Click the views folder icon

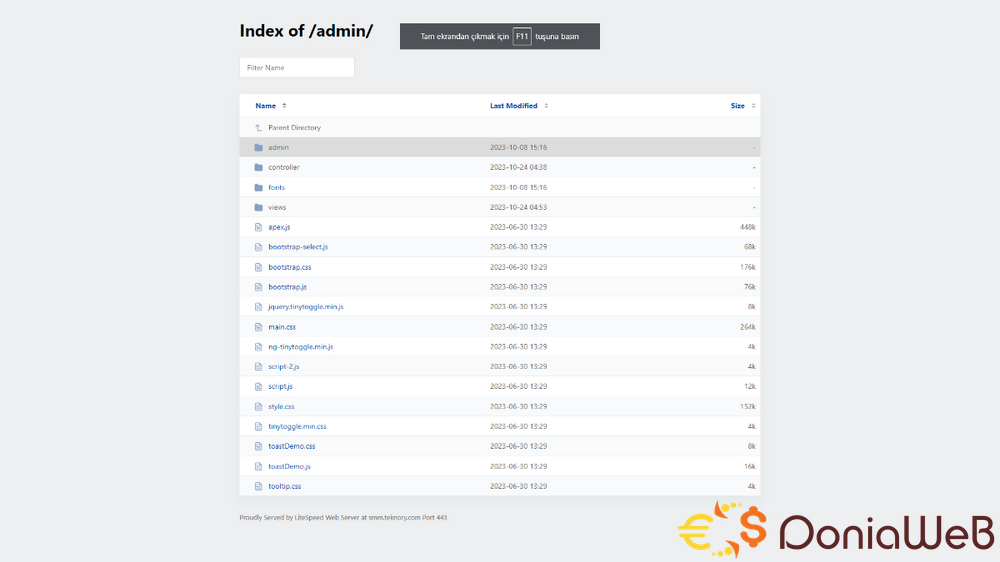coord(258,207)
